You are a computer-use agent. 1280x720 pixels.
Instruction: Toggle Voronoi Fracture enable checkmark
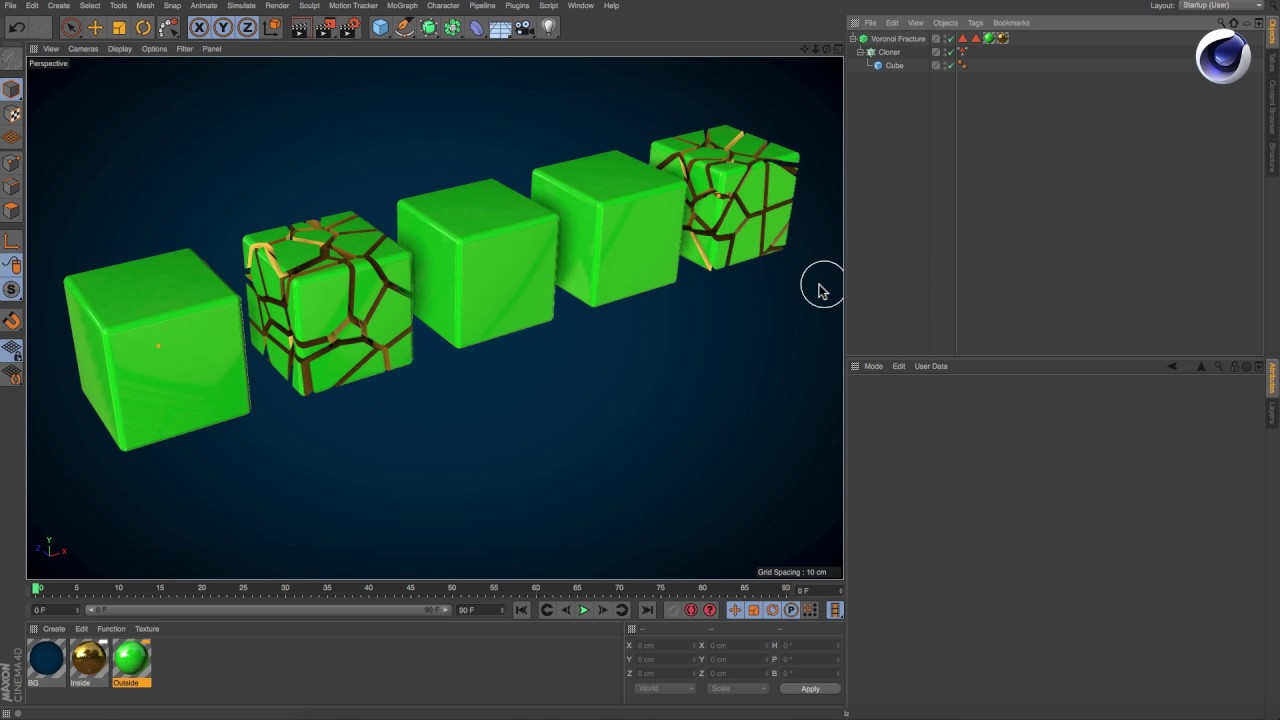(x=950, y=39)
